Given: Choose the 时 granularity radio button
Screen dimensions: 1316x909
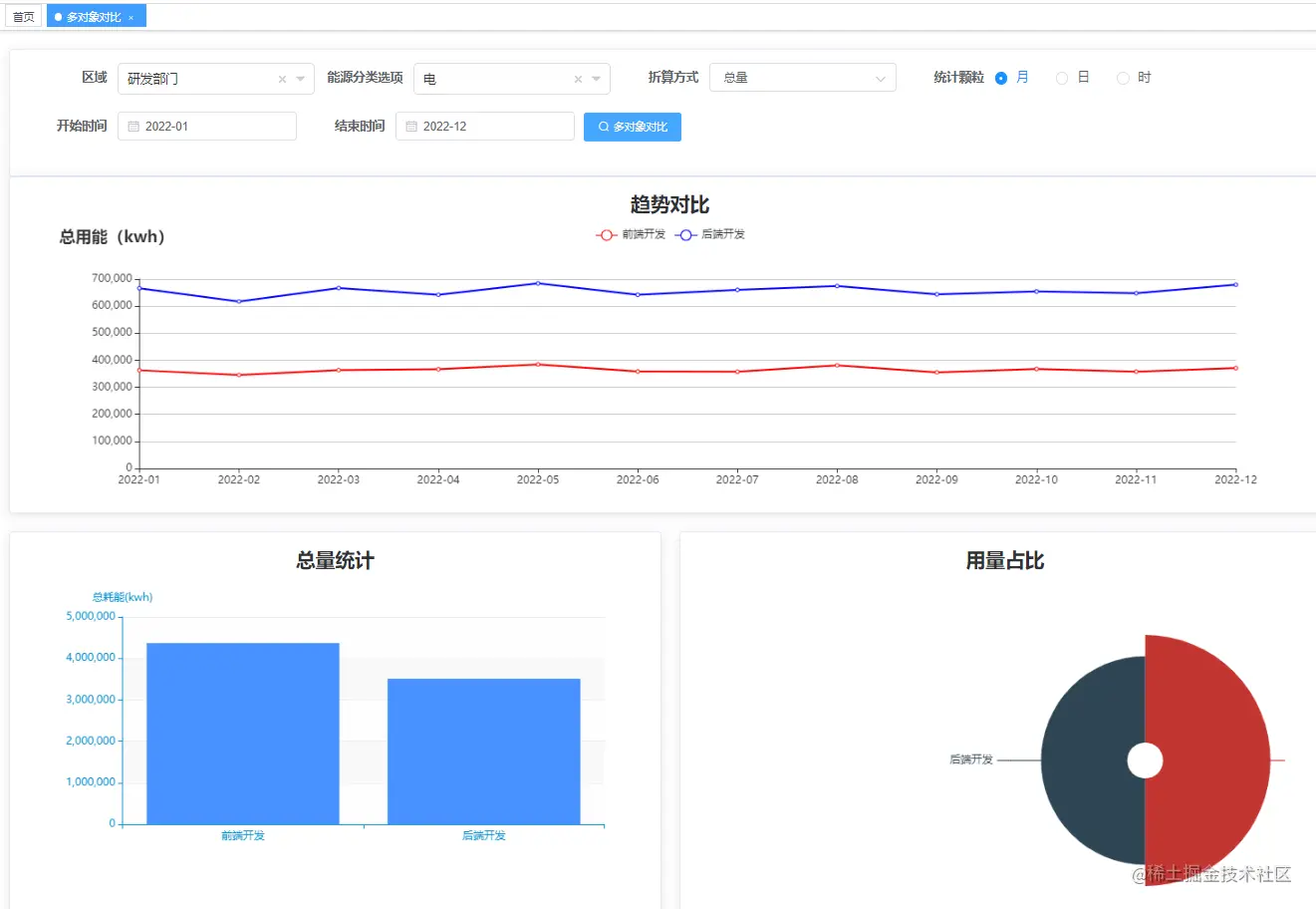Looking at the screenshot, I should 1123,78.
